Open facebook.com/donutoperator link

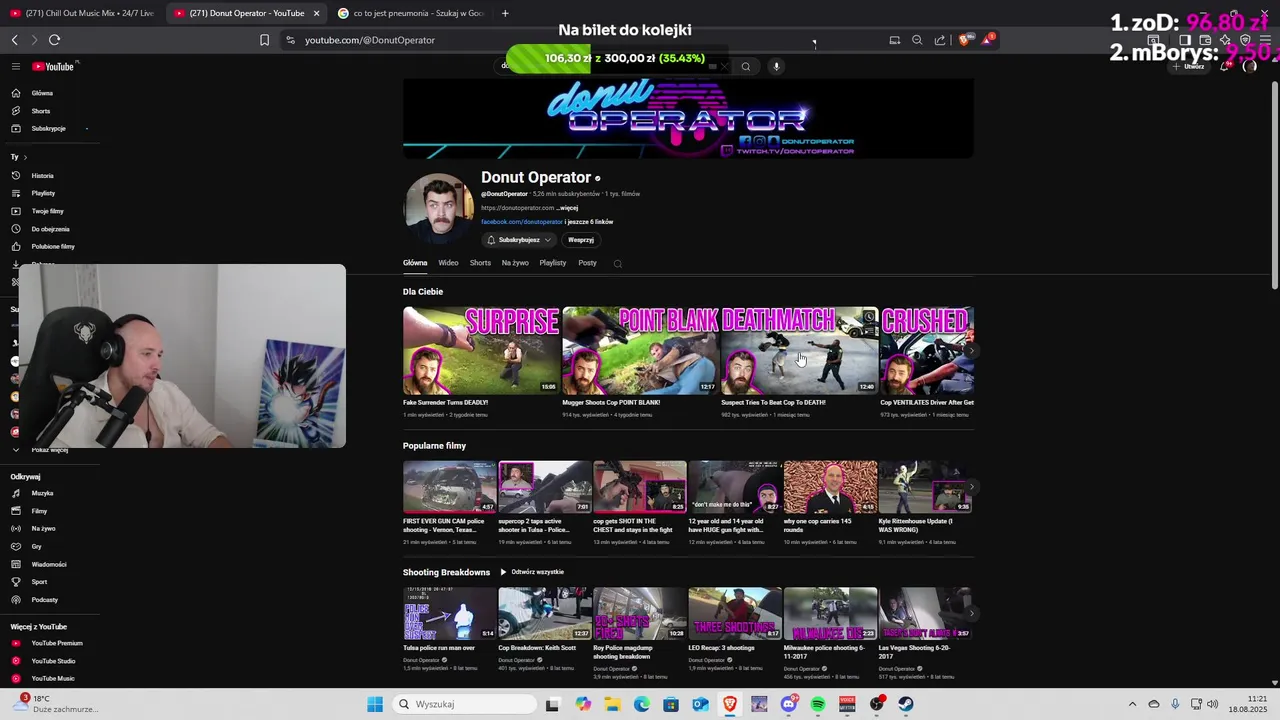click(522, 222)
